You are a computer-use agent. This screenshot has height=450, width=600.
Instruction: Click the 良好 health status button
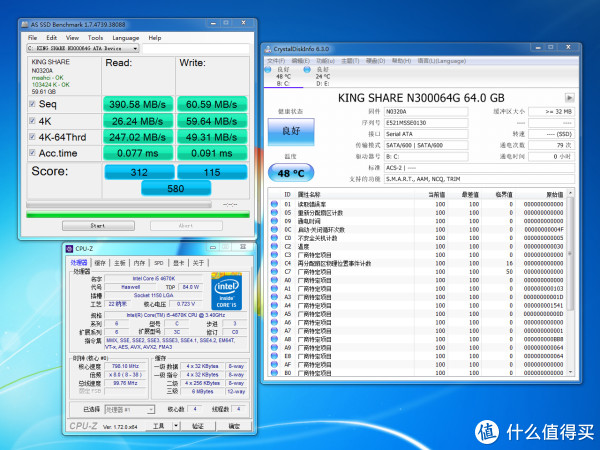point(291,131)
